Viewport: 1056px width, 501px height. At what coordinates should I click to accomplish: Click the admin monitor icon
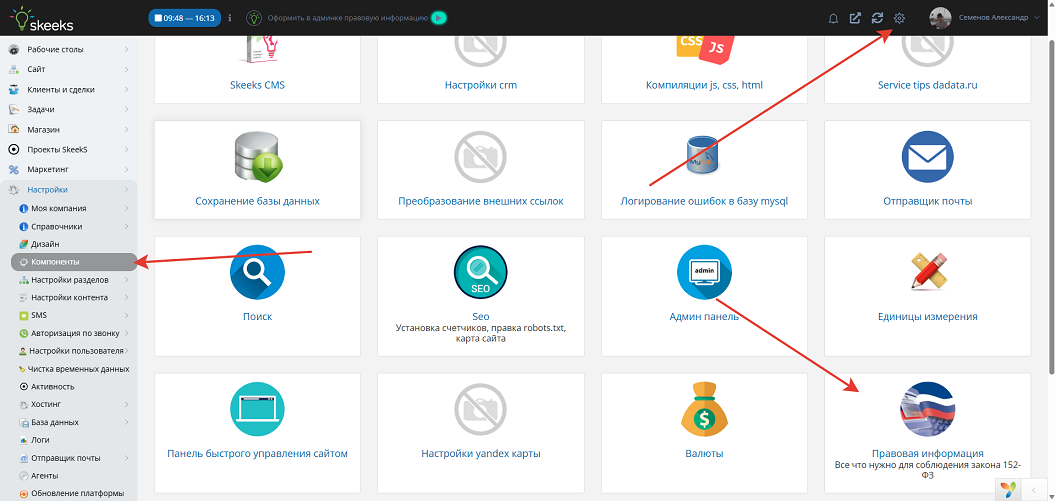(x=704, y=272)
